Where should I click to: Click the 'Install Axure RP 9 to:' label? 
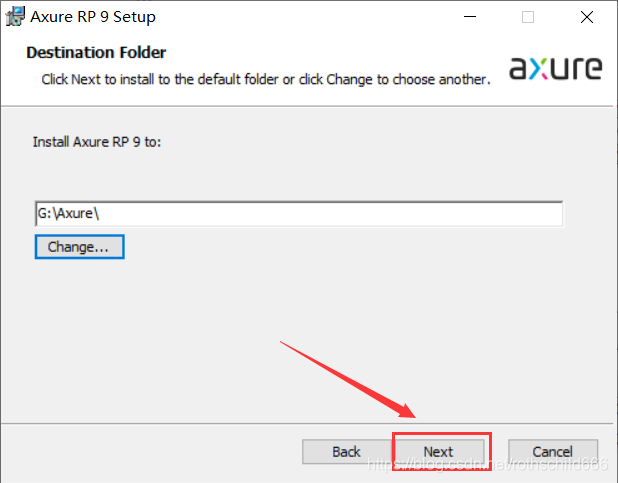tap(97, 142)
